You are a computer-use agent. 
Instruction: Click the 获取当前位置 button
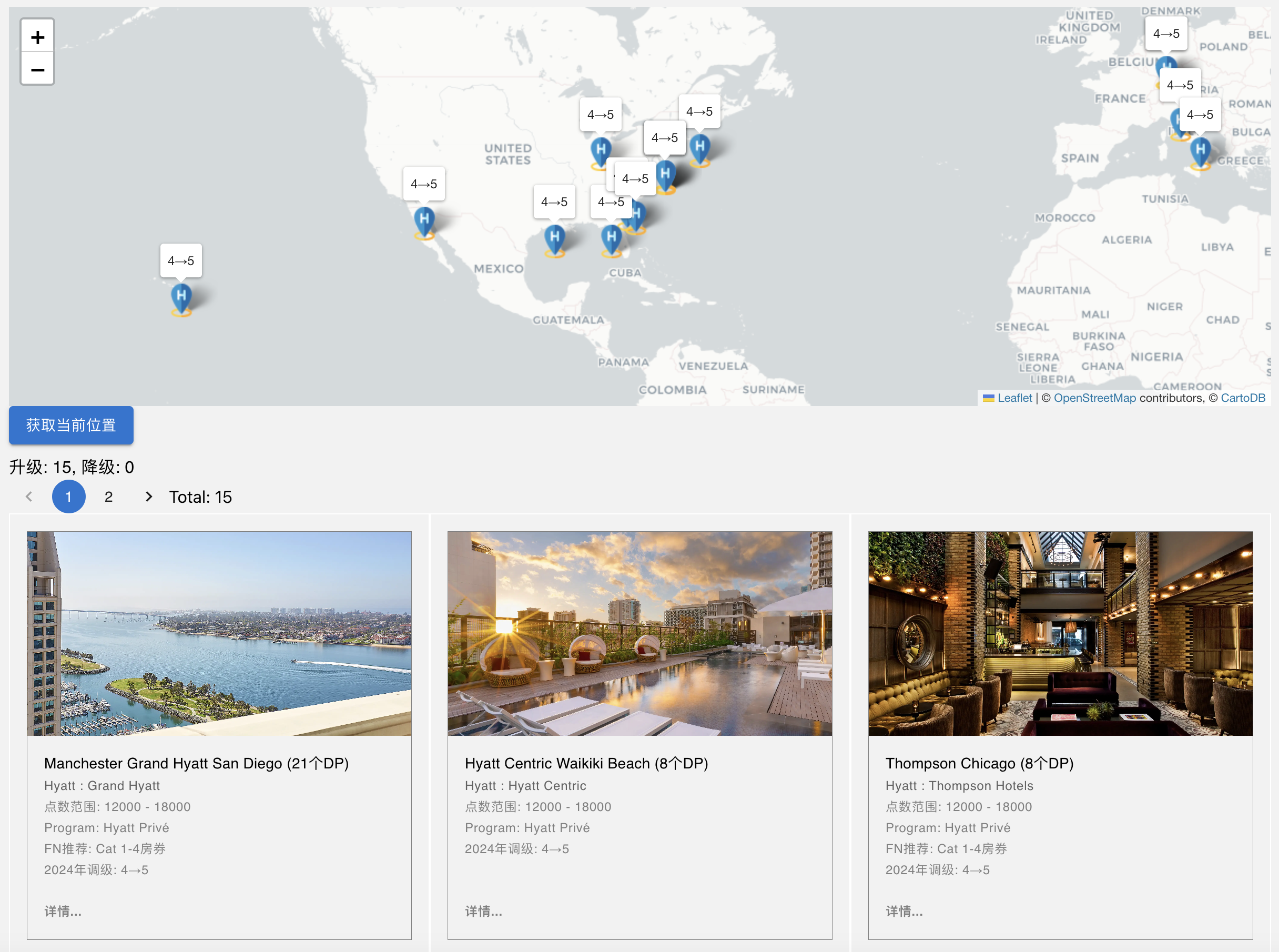[x=71, y=426]
